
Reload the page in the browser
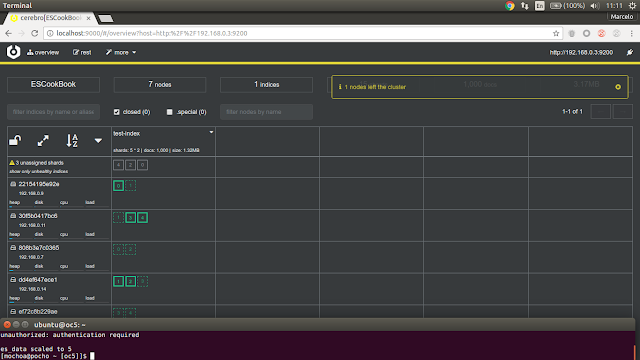click(35, 33)
